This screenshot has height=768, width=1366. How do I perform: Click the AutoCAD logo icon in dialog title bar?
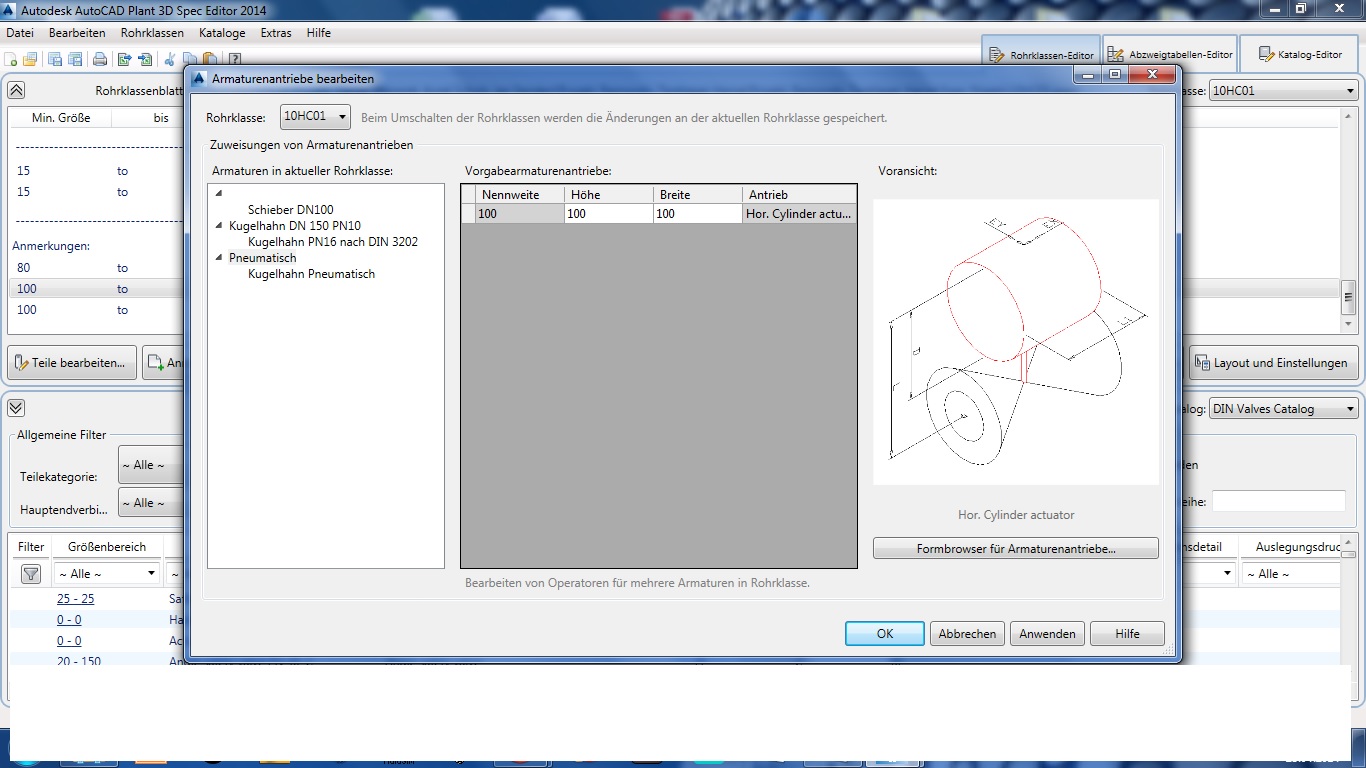pyautogui.click(x=199, y=78)
